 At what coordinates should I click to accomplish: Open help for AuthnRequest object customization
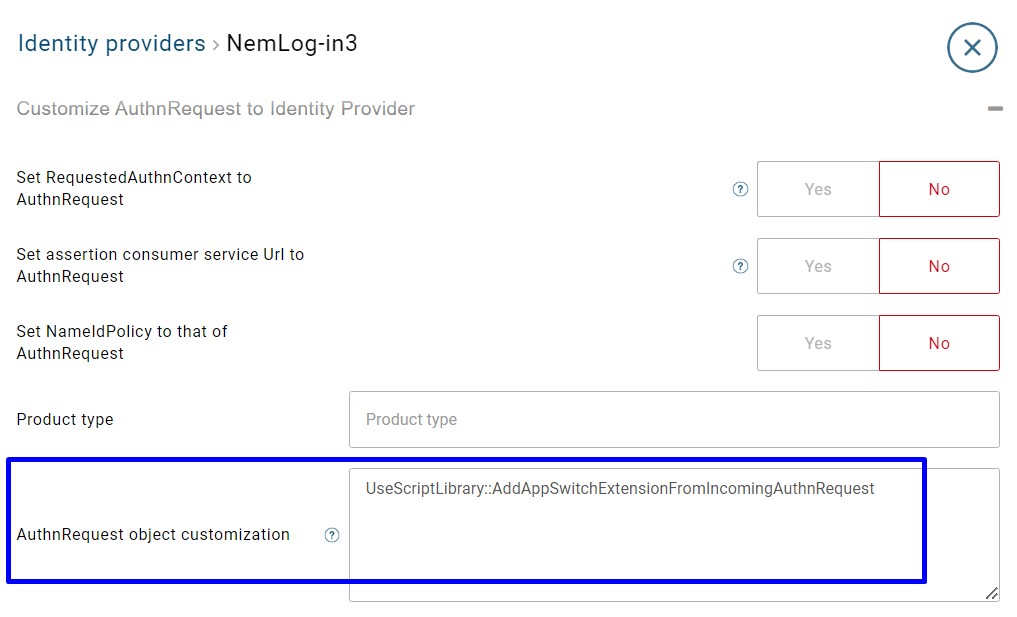[x=331, y=535]
